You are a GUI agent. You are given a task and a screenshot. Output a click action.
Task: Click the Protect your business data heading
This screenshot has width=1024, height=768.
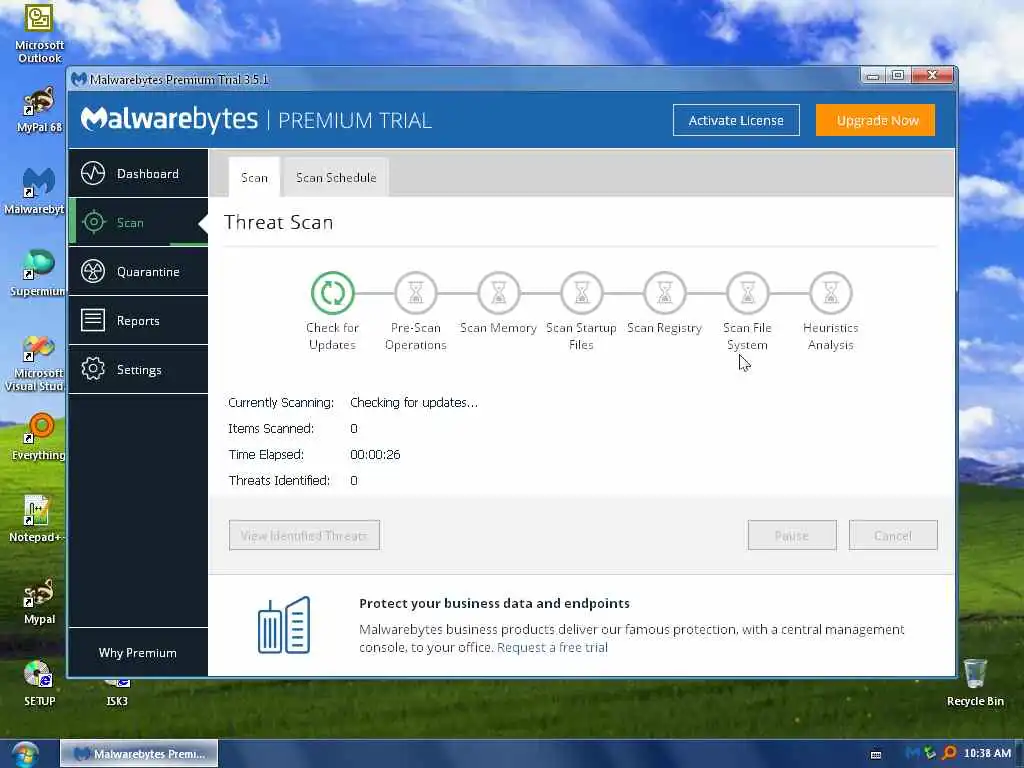(494, 603)
